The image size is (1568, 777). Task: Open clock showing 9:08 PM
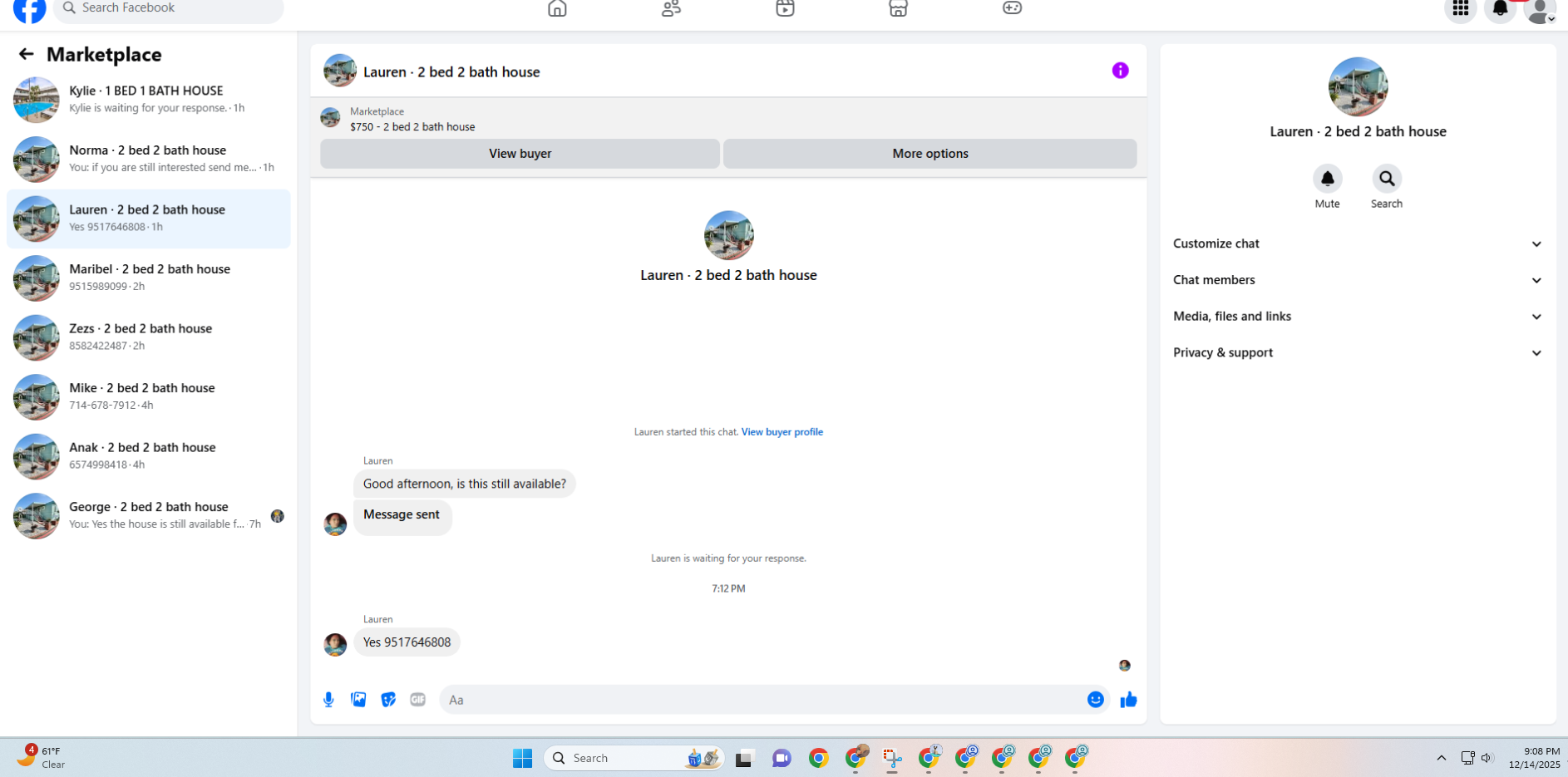1535,758
